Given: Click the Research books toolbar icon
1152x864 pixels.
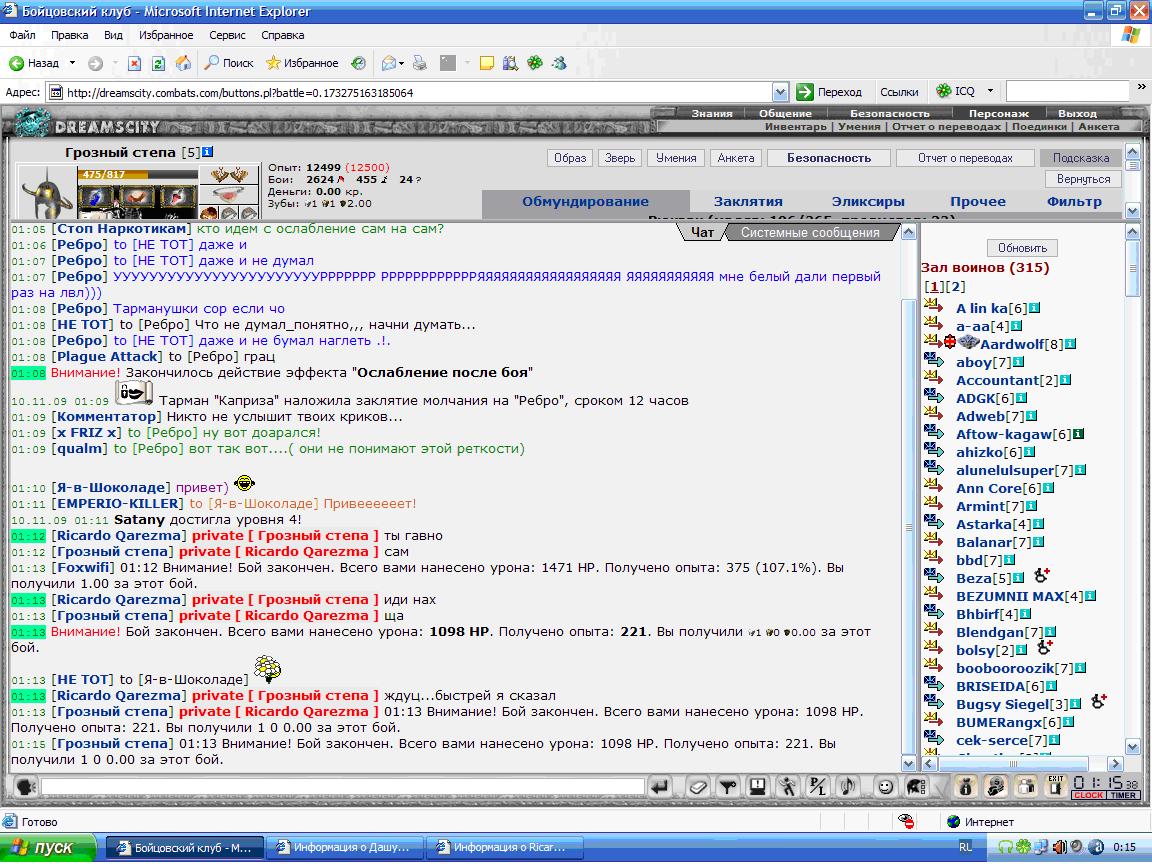Looking at the screenshot, I should (510, 63).
